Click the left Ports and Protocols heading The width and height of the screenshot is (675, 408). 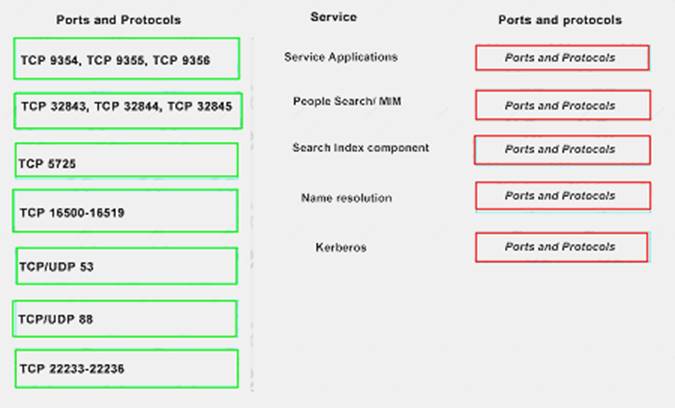tap(119, 19)
